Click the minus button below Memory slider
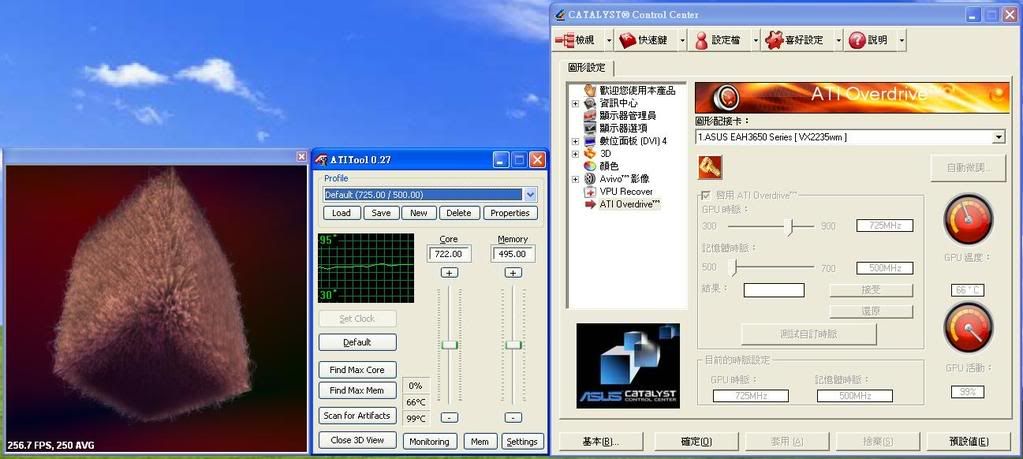1023x459 pixels. (x=513, y=417)
